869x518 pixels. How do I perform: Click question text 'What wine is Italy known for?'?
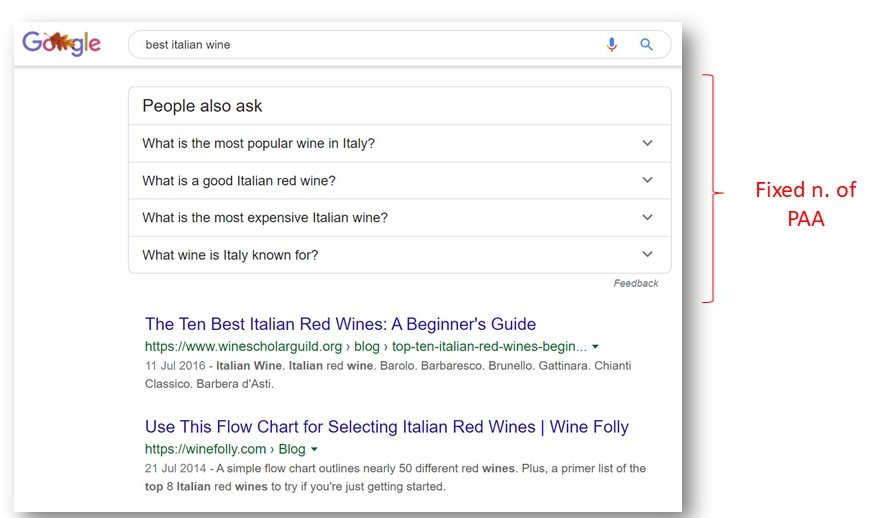tap(230, 255)
